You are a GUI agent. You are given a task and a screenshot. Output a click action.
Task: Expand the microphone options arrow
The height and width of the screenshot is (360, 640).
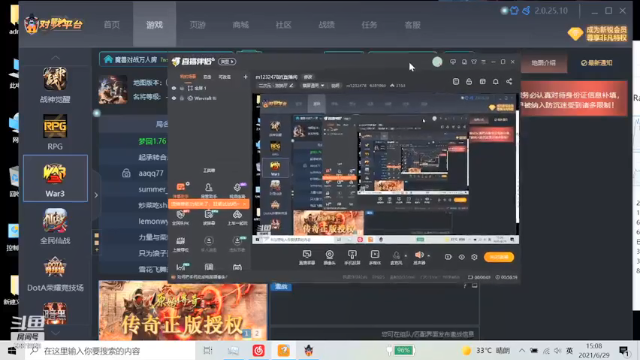[x=405, y=256]
